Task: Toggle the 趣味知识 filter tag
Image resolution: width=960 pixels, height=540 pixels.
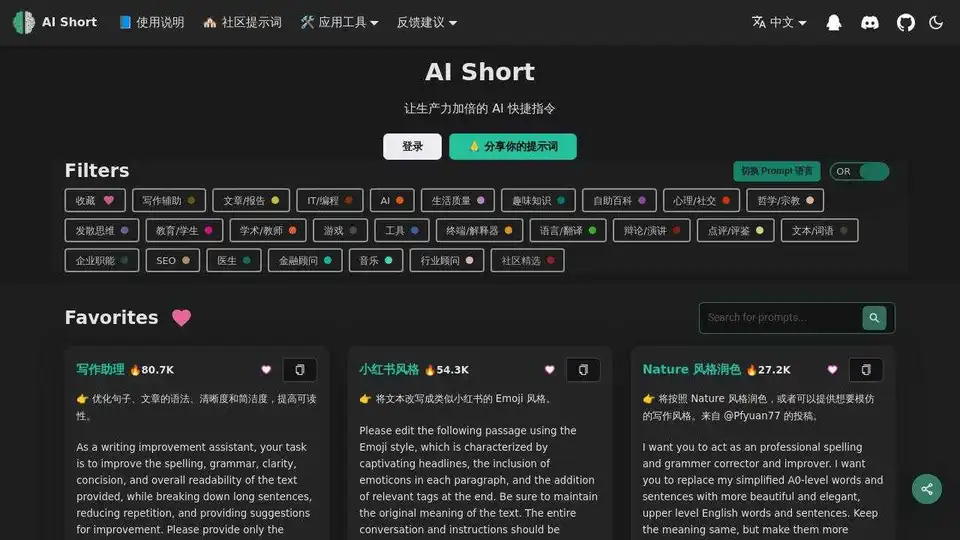Action: [x=538, y=200]
